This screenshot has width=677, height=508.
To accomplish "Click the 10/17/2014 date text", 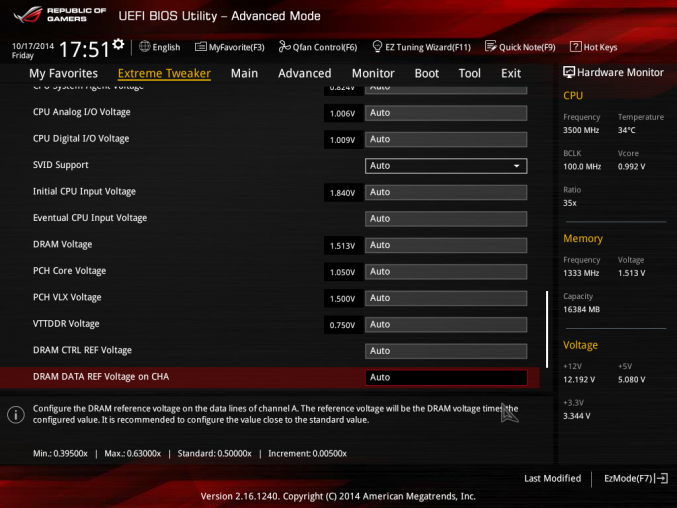I will [33, 46].
